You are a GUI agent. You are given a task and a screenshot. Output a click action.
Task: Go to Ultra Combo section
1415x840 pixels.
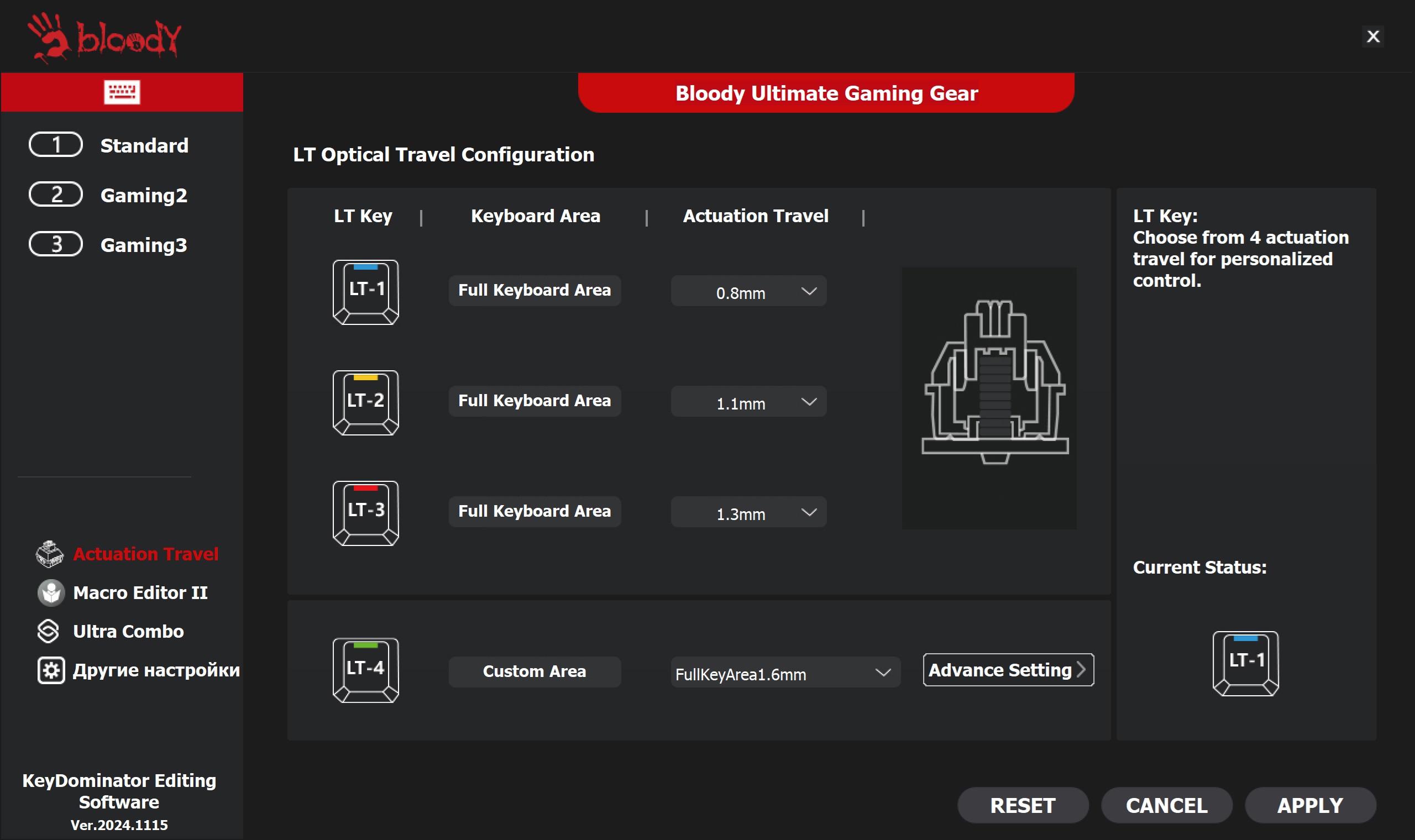[128, 631]
